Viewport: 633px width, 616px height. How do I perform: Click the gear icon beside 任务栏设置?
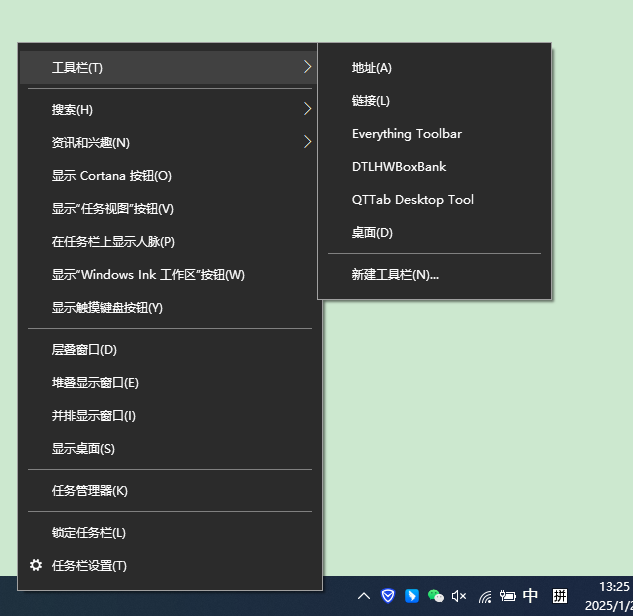click(x=36, y=565)
